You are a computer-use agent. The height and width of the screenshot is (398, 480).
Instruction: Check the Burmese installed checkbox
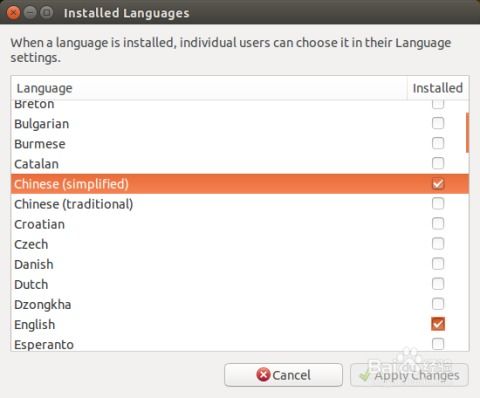438,143
